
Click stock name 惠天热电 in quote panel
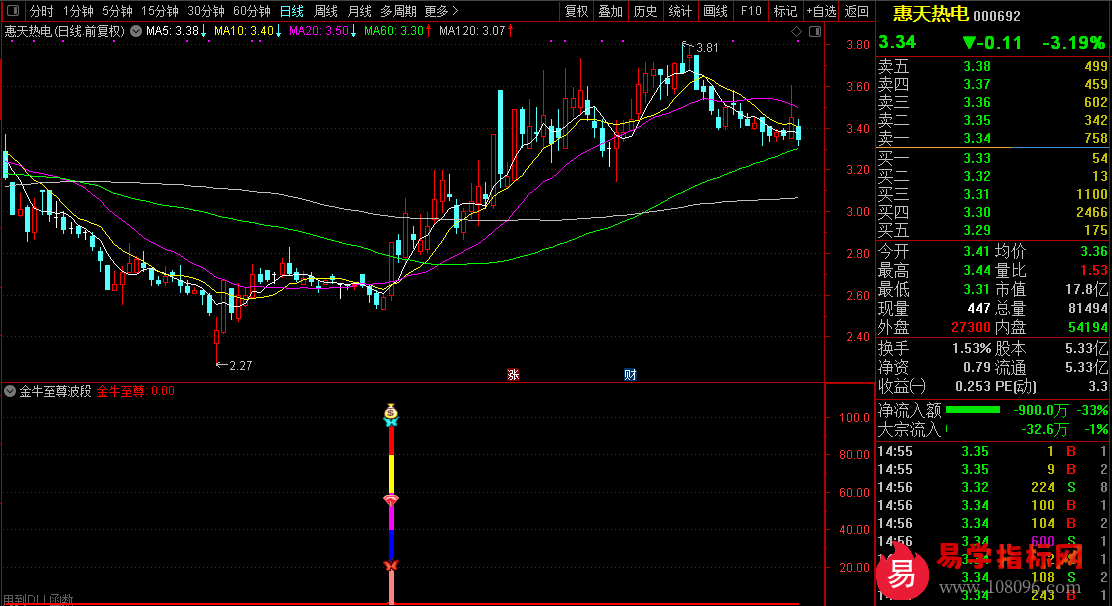(x=930, y=13)
